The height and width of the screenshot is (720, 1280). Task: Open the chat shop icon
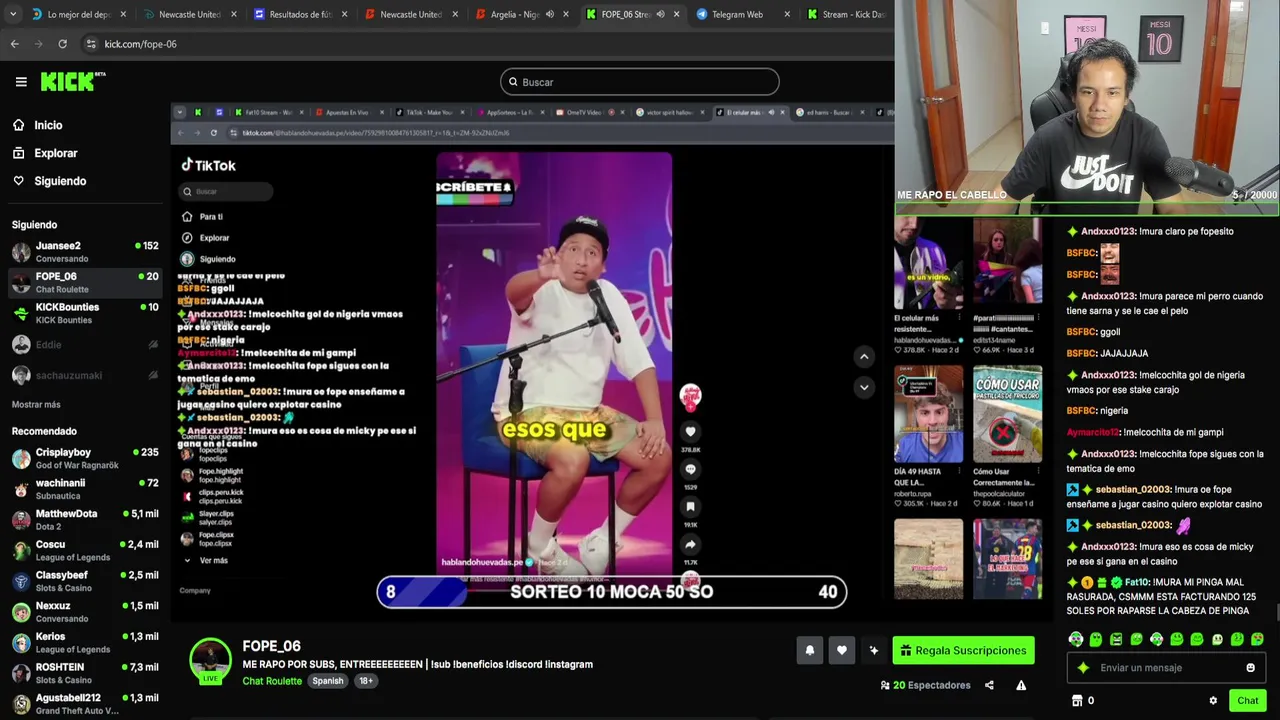pyautogui.click(x=1077, y=701)
